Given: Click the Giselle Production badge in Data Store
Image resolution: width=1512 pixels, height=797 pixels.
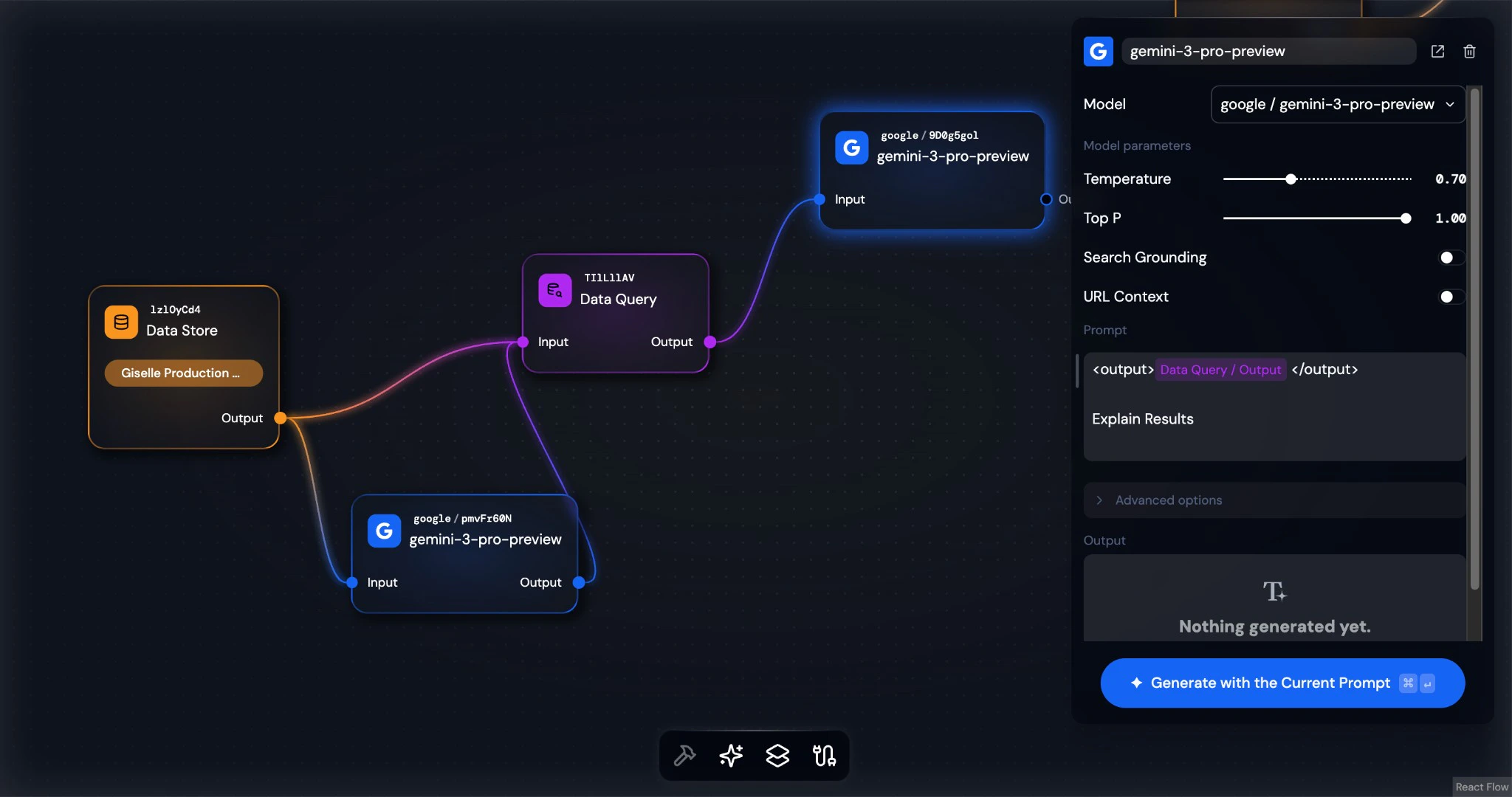Looking at the screenshot, I should click(x=183, y=373).
